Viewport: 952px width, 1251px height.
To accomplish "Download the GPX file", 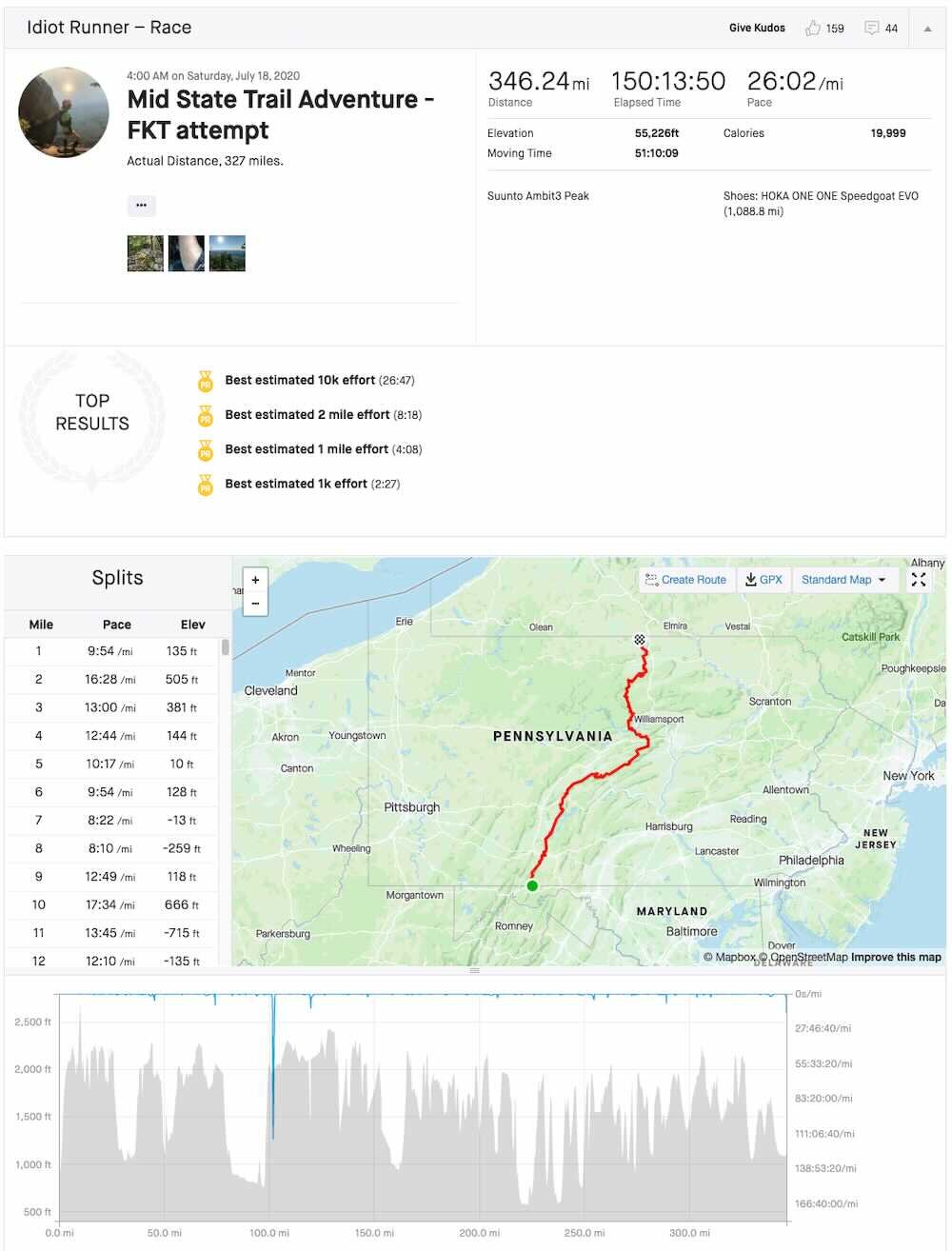I will 764,580.
